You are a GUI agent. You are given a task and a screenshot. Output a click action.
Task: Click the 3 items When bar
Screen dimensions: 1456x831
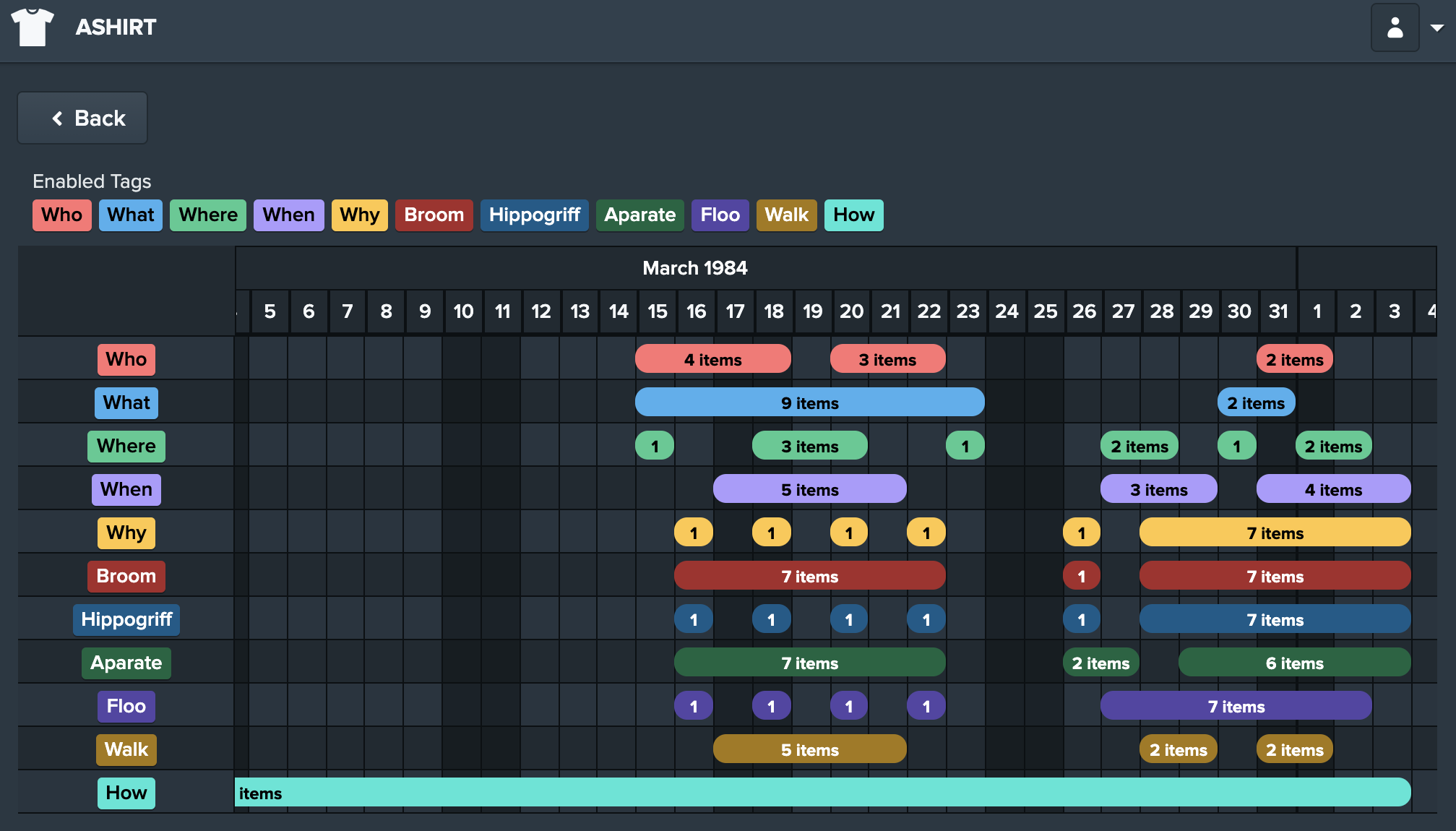pos(1158,489)
